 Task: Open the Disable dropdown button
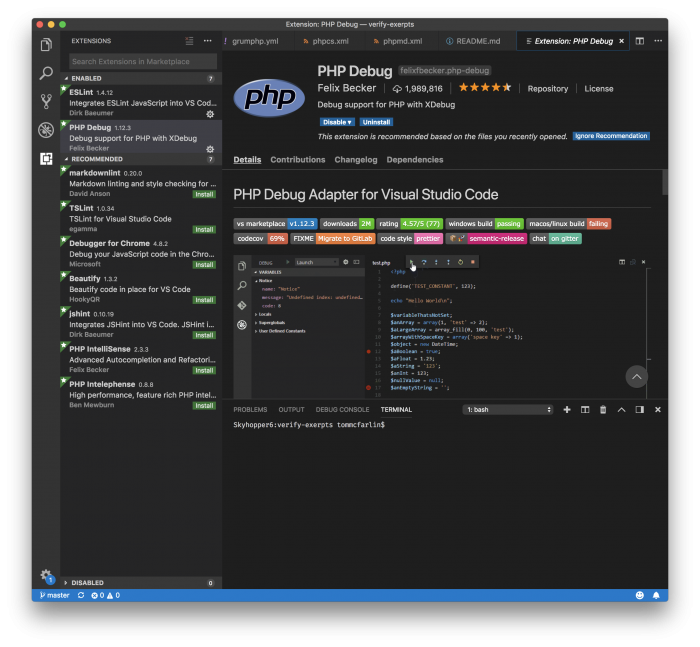[337, 122]
